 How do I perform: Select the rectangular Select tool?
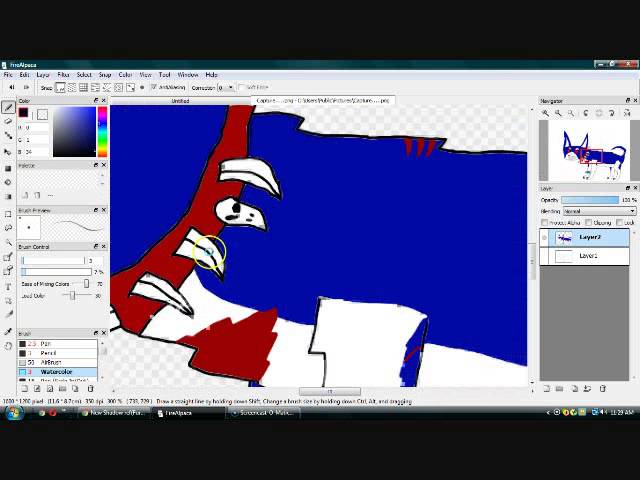coord(8,214)
